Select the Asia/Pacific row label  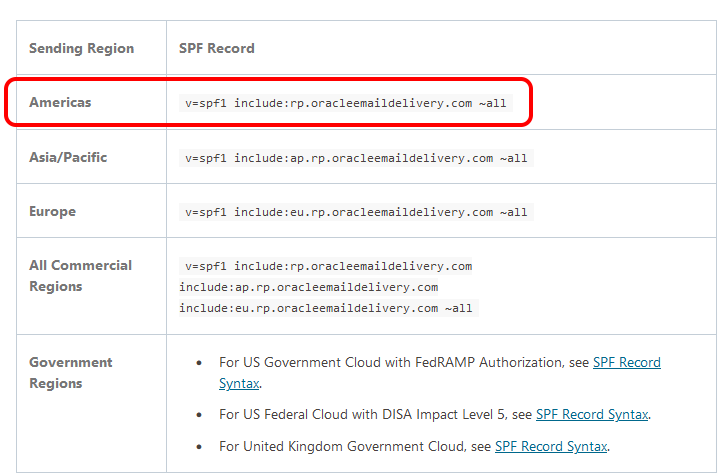pyautogui.click(x=68, y=157)
